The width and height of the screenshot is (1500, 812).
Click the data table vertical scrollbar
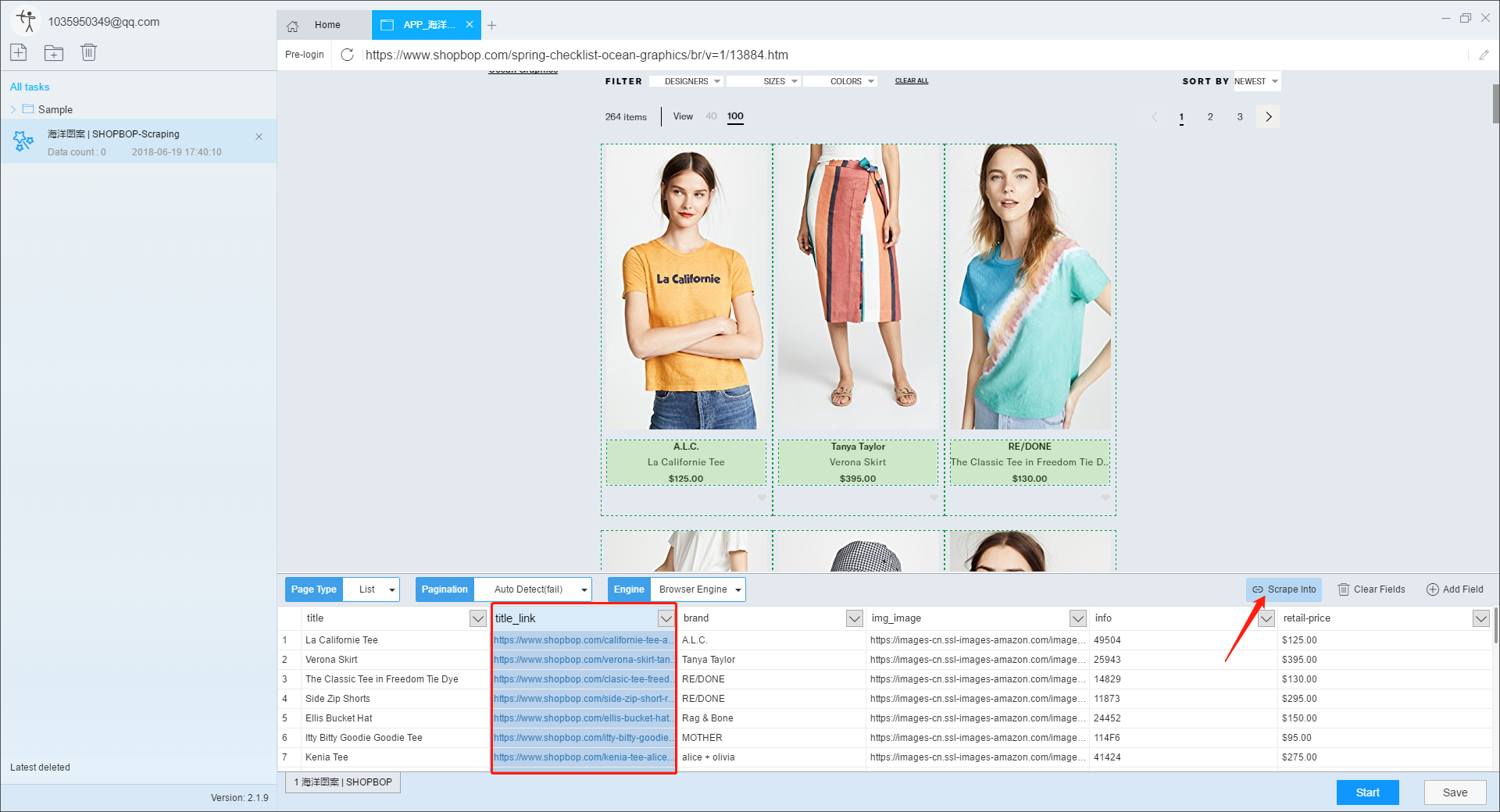tap(1495, 626)
